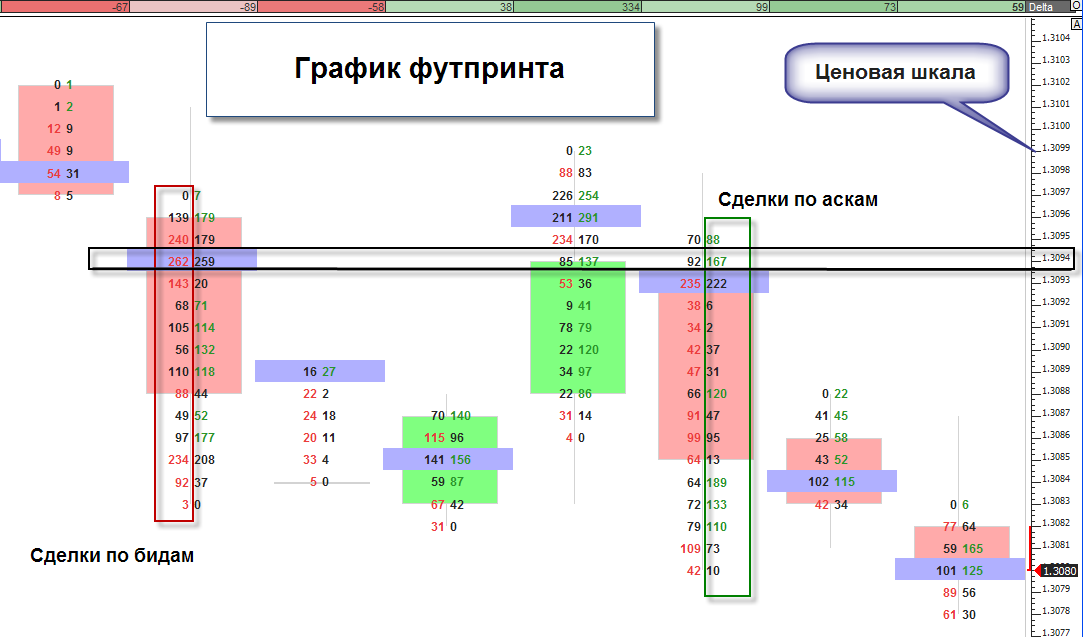Click the highlighted 141 156 volume cell
Viewport: 1083px width, 637px height.
(448, 459)
